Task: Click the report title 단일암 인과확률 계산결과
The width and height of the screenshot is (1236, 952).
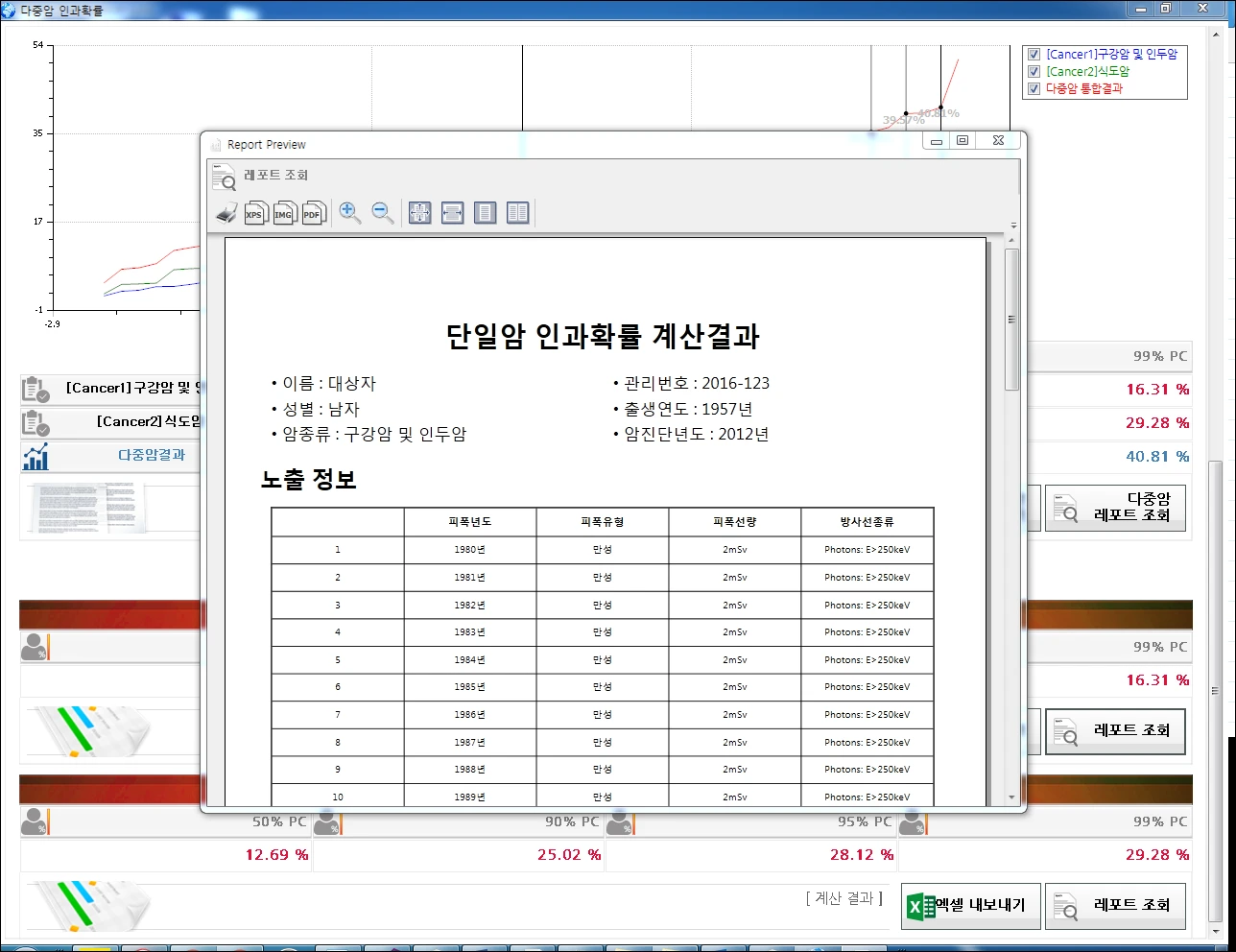Action: coord(603,337)
